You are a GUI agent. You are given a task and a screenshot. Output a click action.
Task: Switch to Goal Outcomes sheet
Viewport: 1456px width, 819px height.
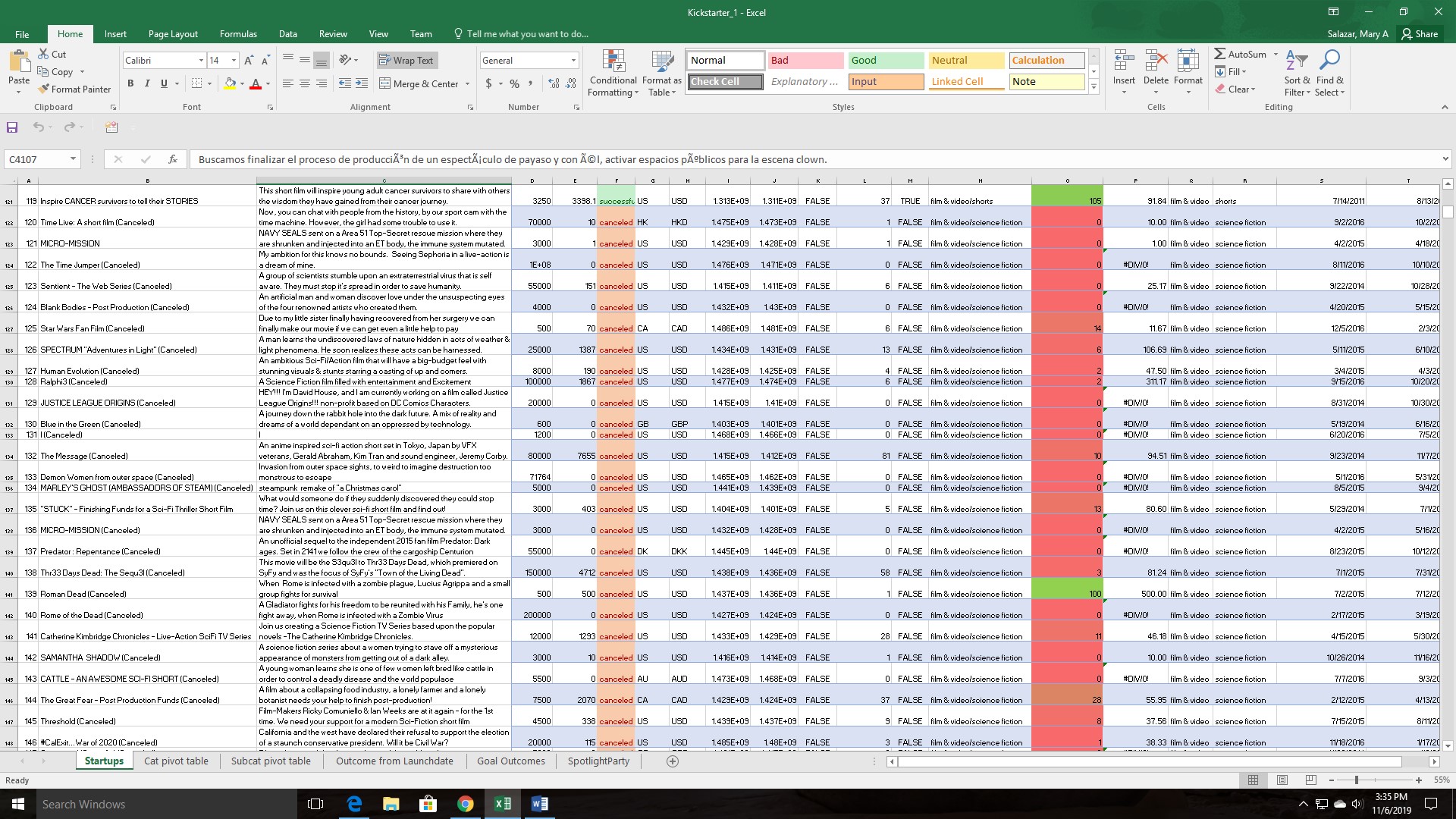510,761
